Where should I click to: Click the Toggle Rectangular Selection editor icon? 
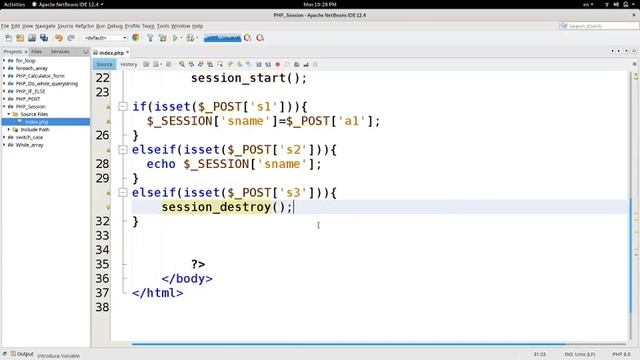coord(220,64)
